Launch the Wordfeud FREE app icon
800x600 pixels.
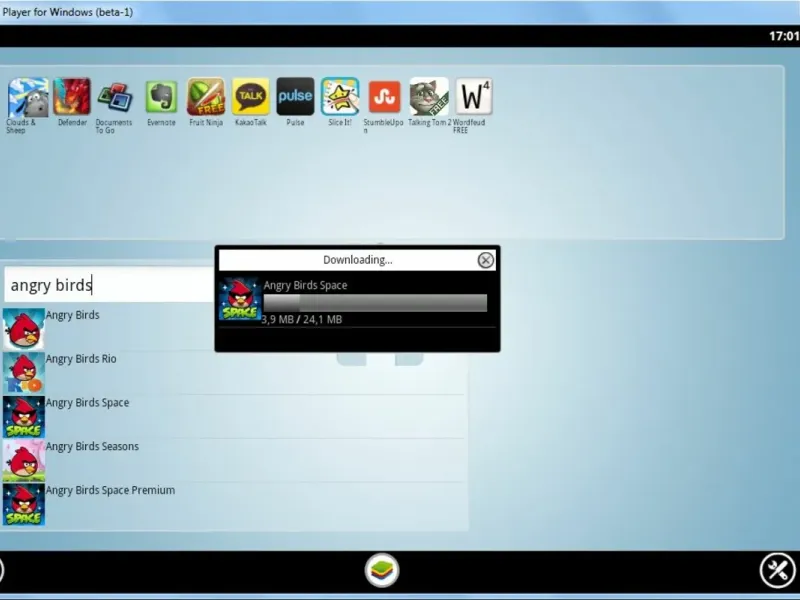[x=473, y=96]
